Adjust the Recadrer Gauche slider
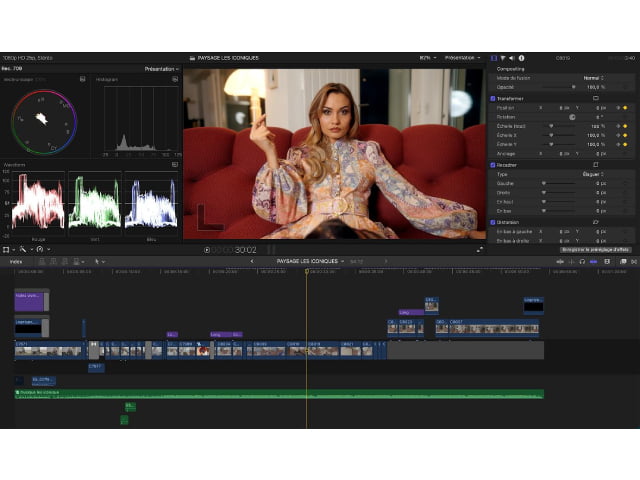The width and height of the screenshot is (640, 480). coord(559,183)
